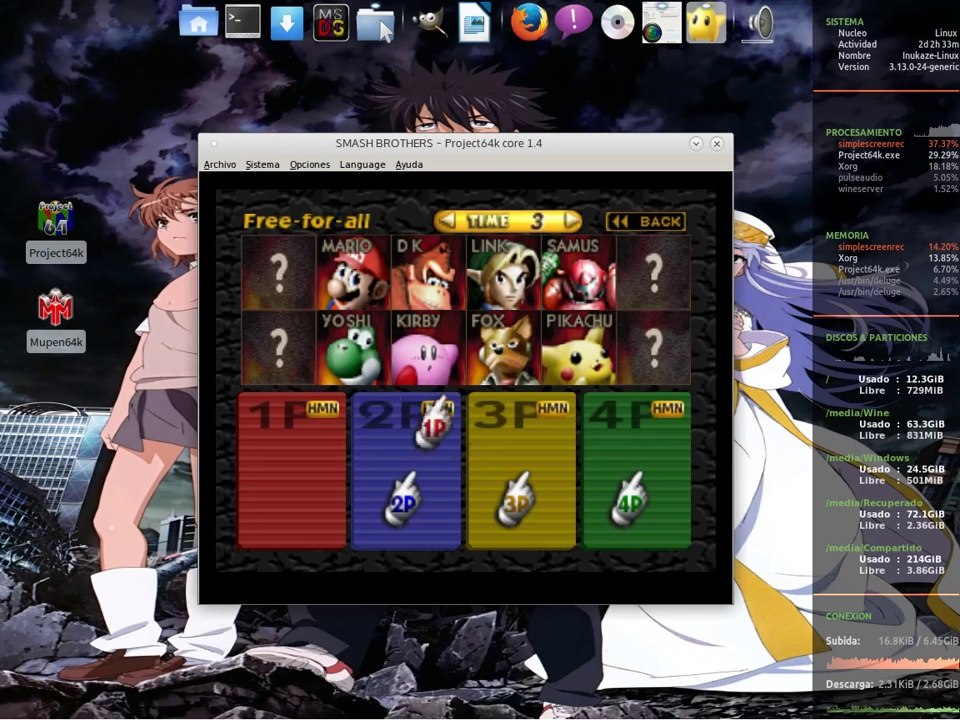
Task: Click the '/media/Wine' partition label
Action: 857,413
